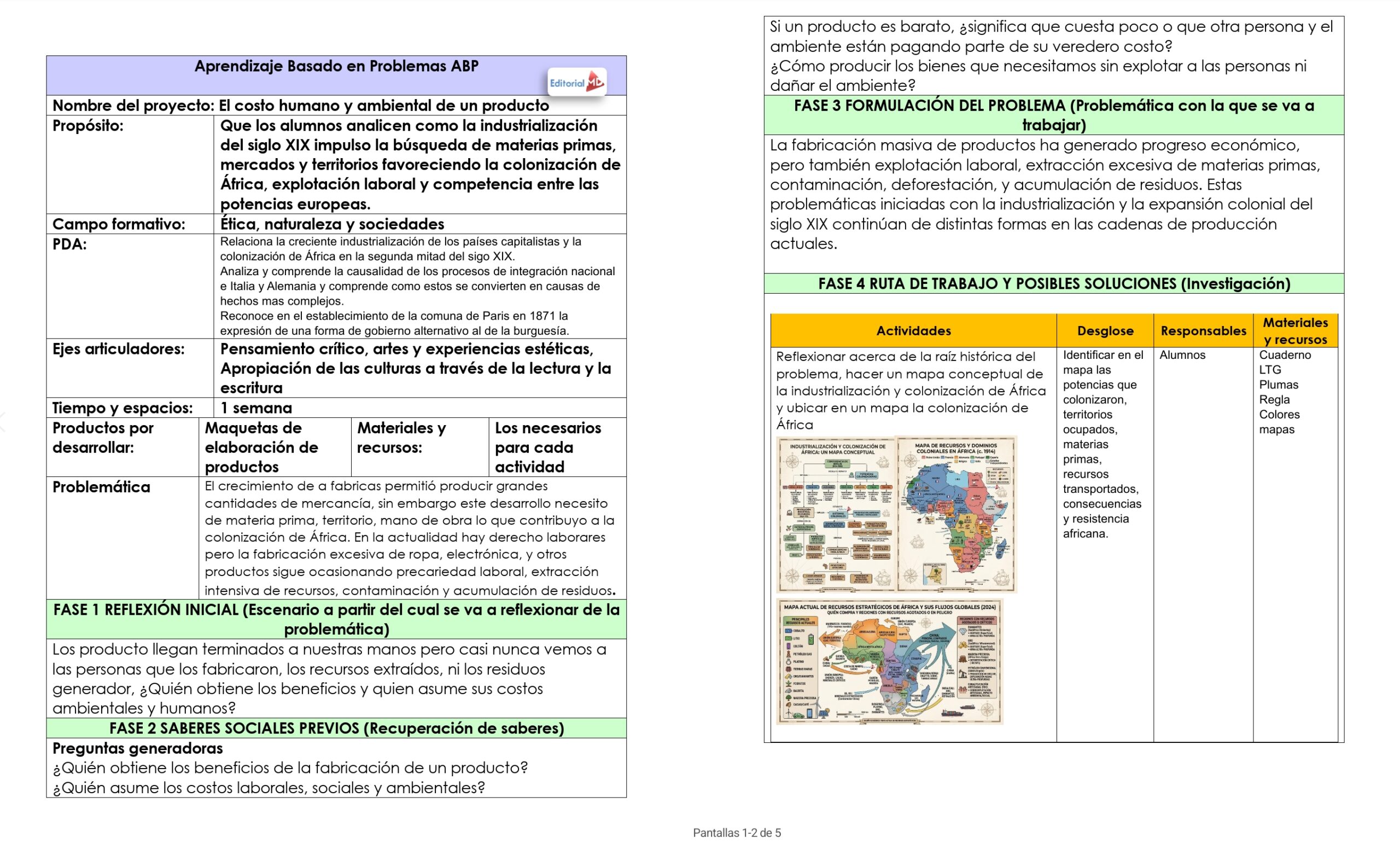Click the 'La fabricación masiva de productos' paragraph
This screenshot has width=1400, height=843.
(x=1045, y=194)
